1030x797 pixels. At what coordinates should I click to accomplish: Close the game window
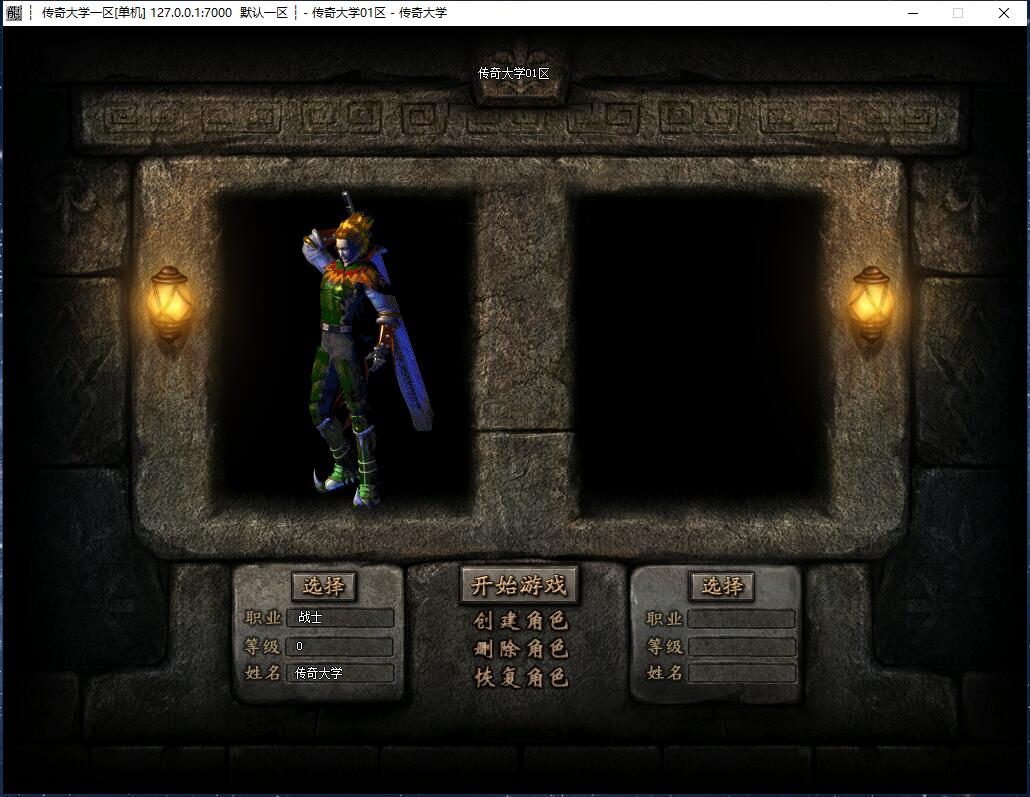point(1004,12)
